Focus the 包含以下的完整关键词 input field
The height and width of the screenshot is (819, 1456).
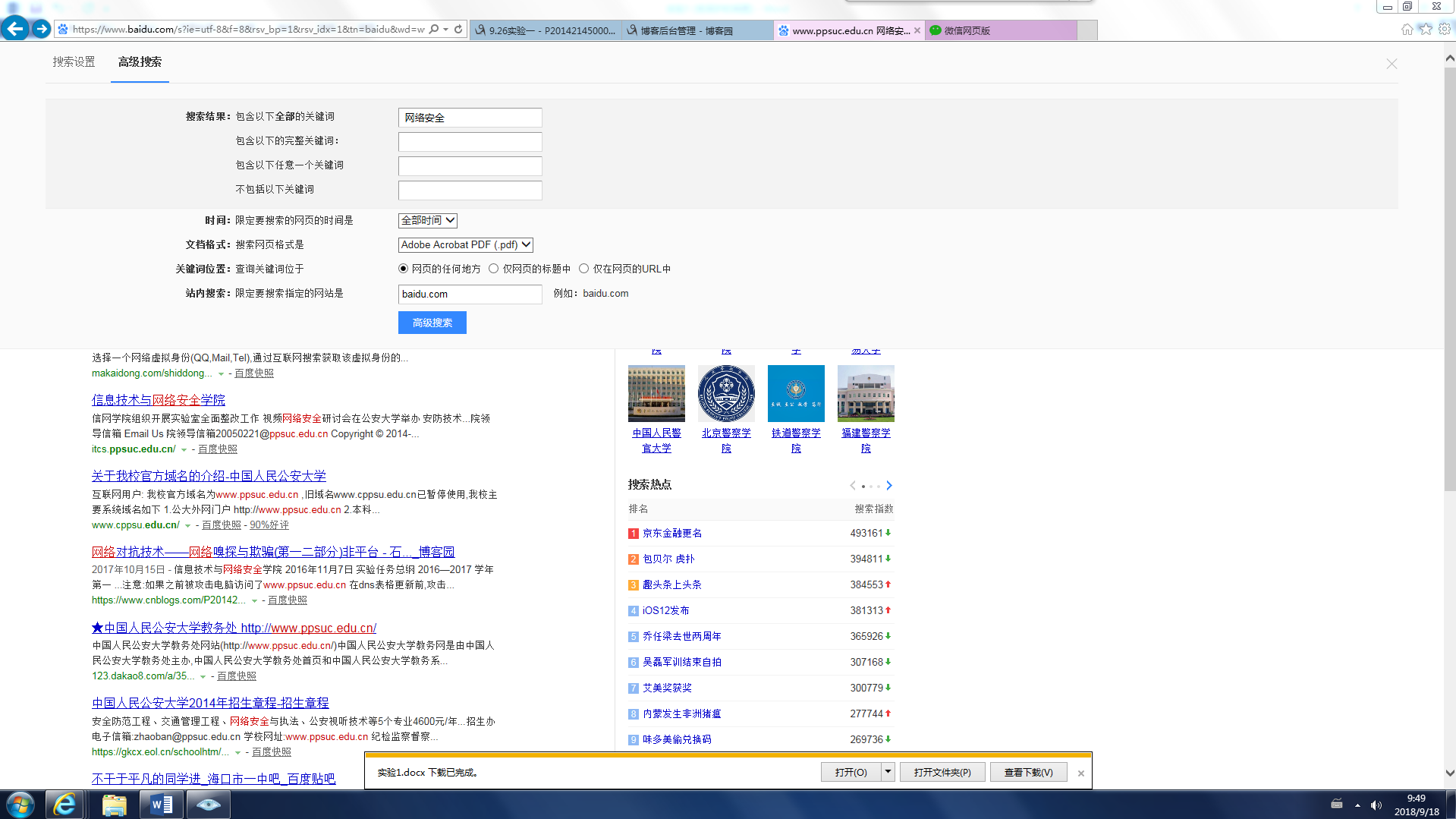click(470, 142)
